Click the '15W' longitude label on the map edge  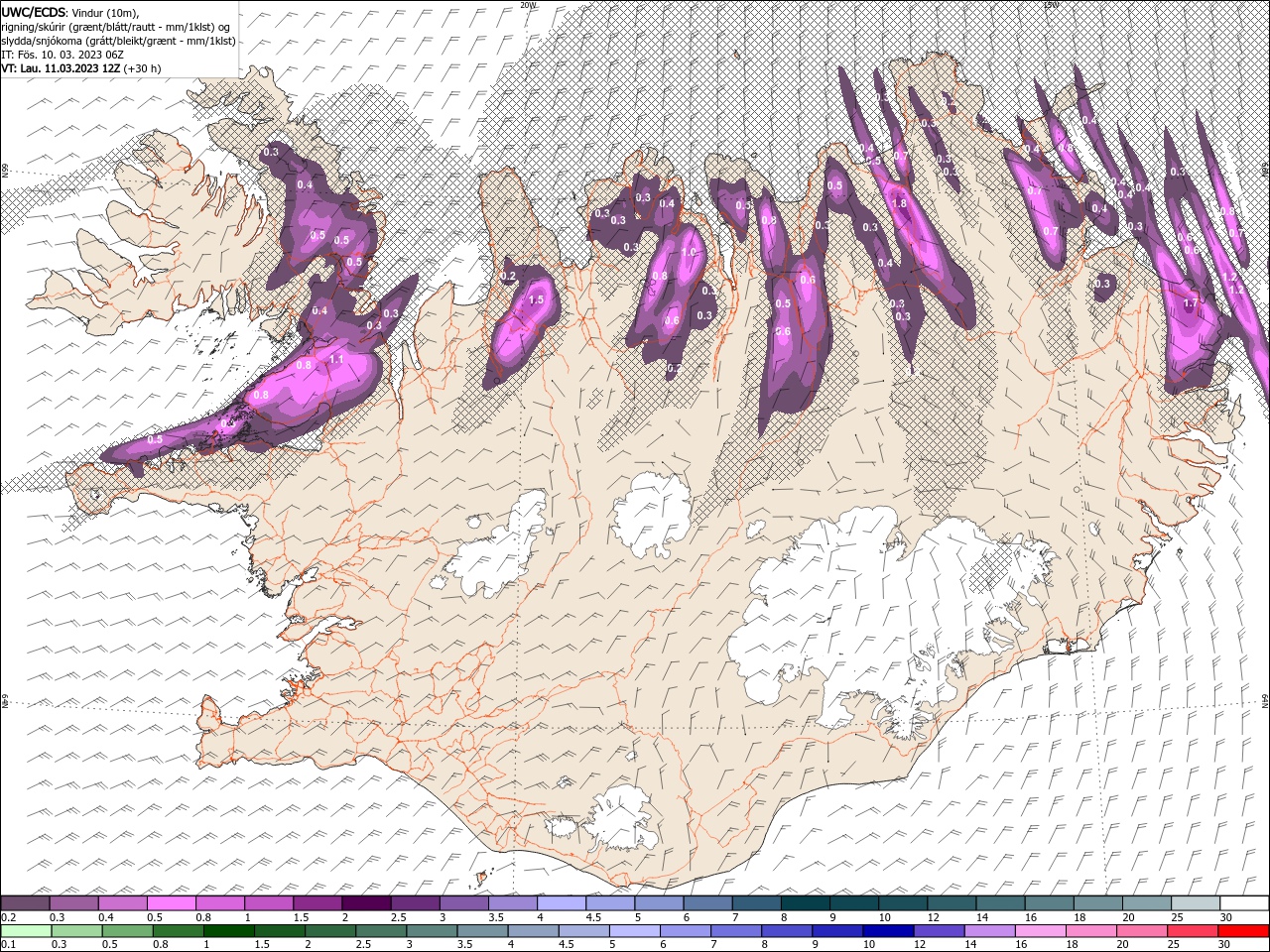point(1051,5)
